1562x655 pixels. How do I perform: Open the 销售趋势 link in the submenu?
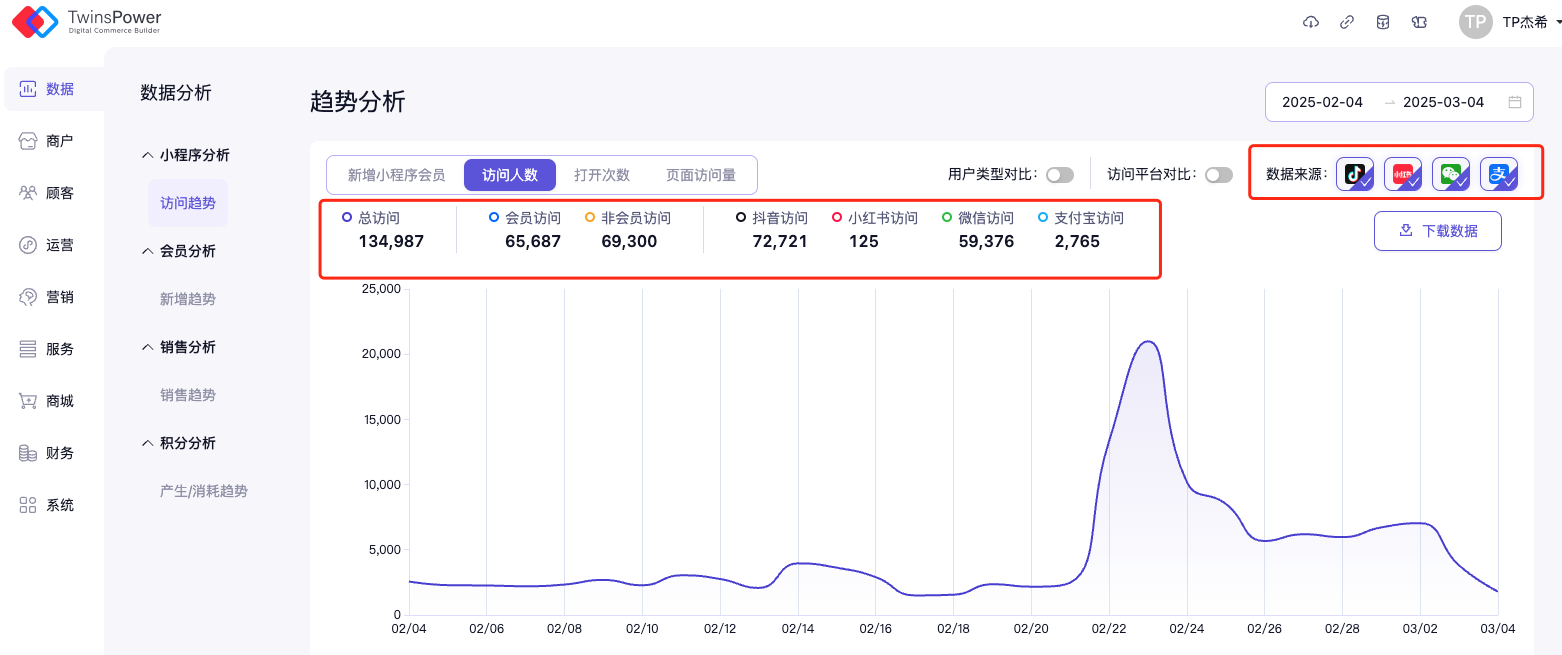pos(188,395)
